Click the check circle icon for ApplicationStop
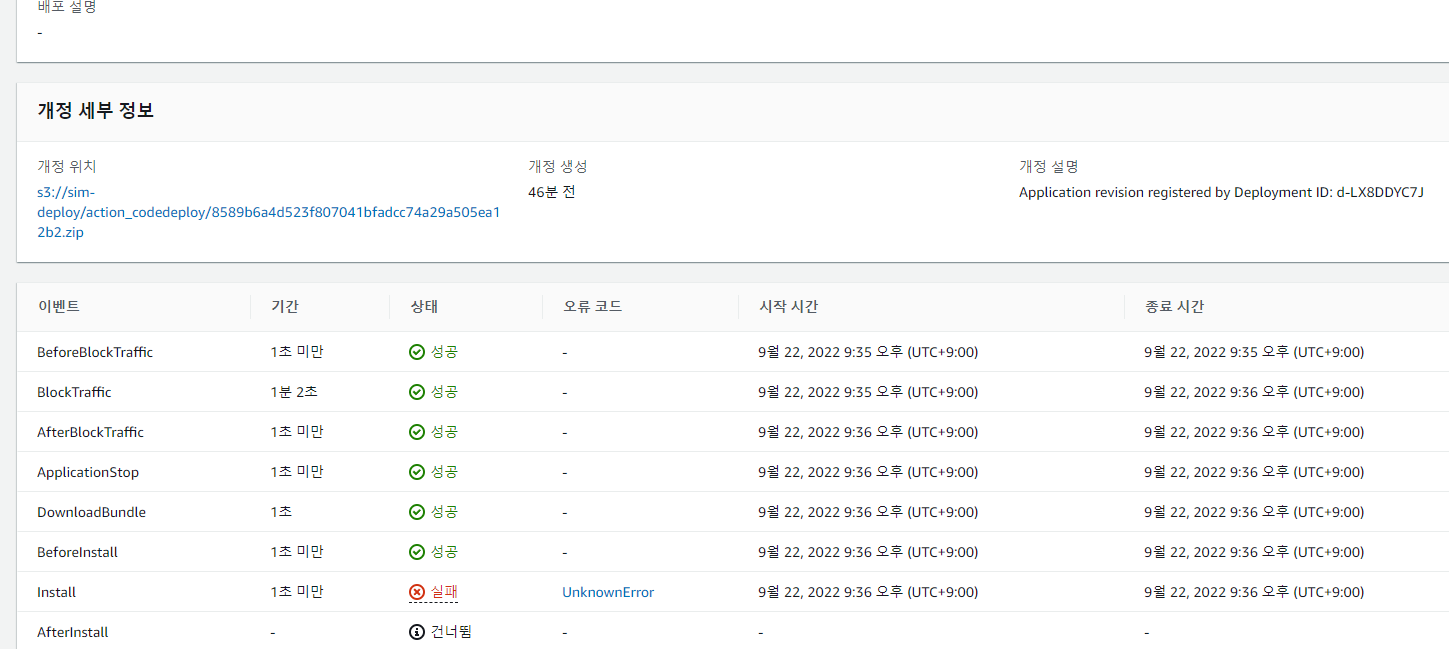Viewport: 1449px width, 649px height. coord(415,471)
